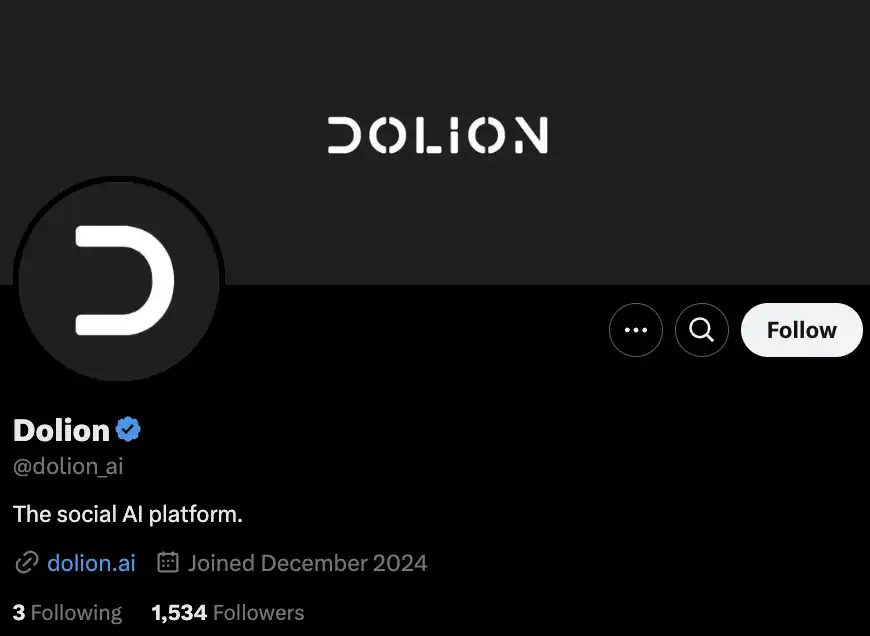
Task: Open the three-dot more options menu
Action: (x=636, y=330)
